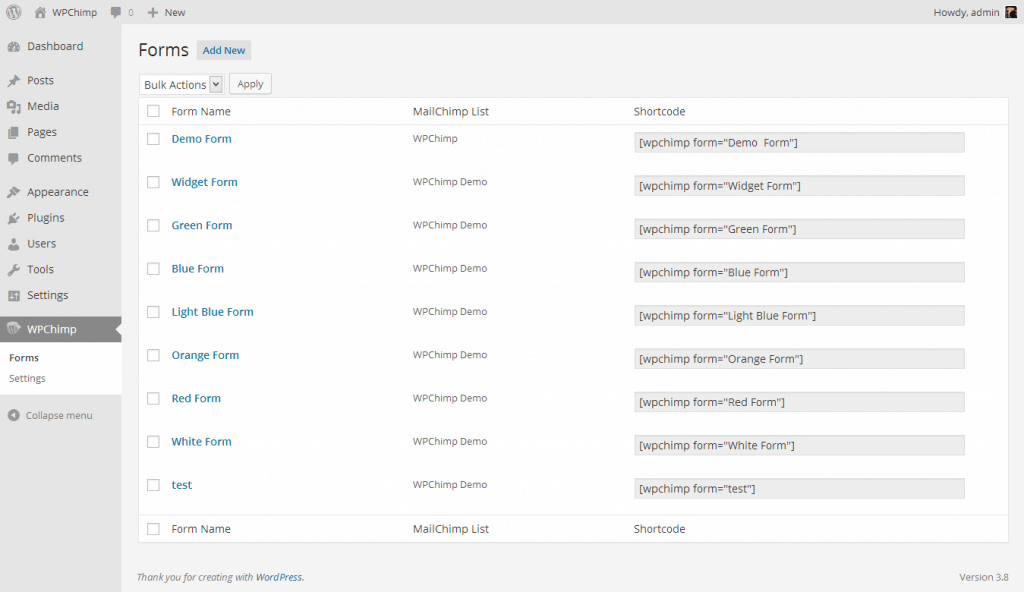This screenshot has width=1024, height=592.
Task: Check the Red Form row checkbox
Action: 153,399
